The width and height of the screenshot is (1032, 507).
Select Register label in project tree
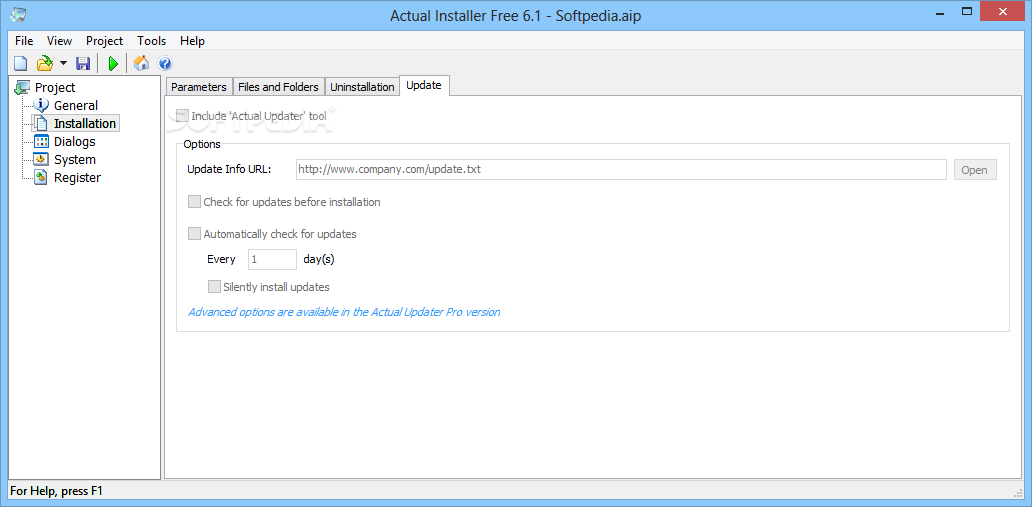point(77,177)
